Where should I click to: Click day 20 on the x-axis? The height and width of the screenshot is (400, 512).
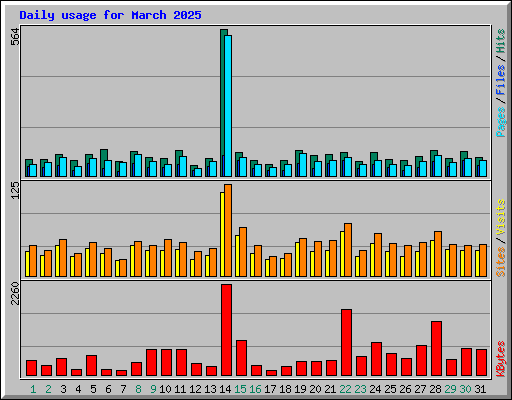315,389
